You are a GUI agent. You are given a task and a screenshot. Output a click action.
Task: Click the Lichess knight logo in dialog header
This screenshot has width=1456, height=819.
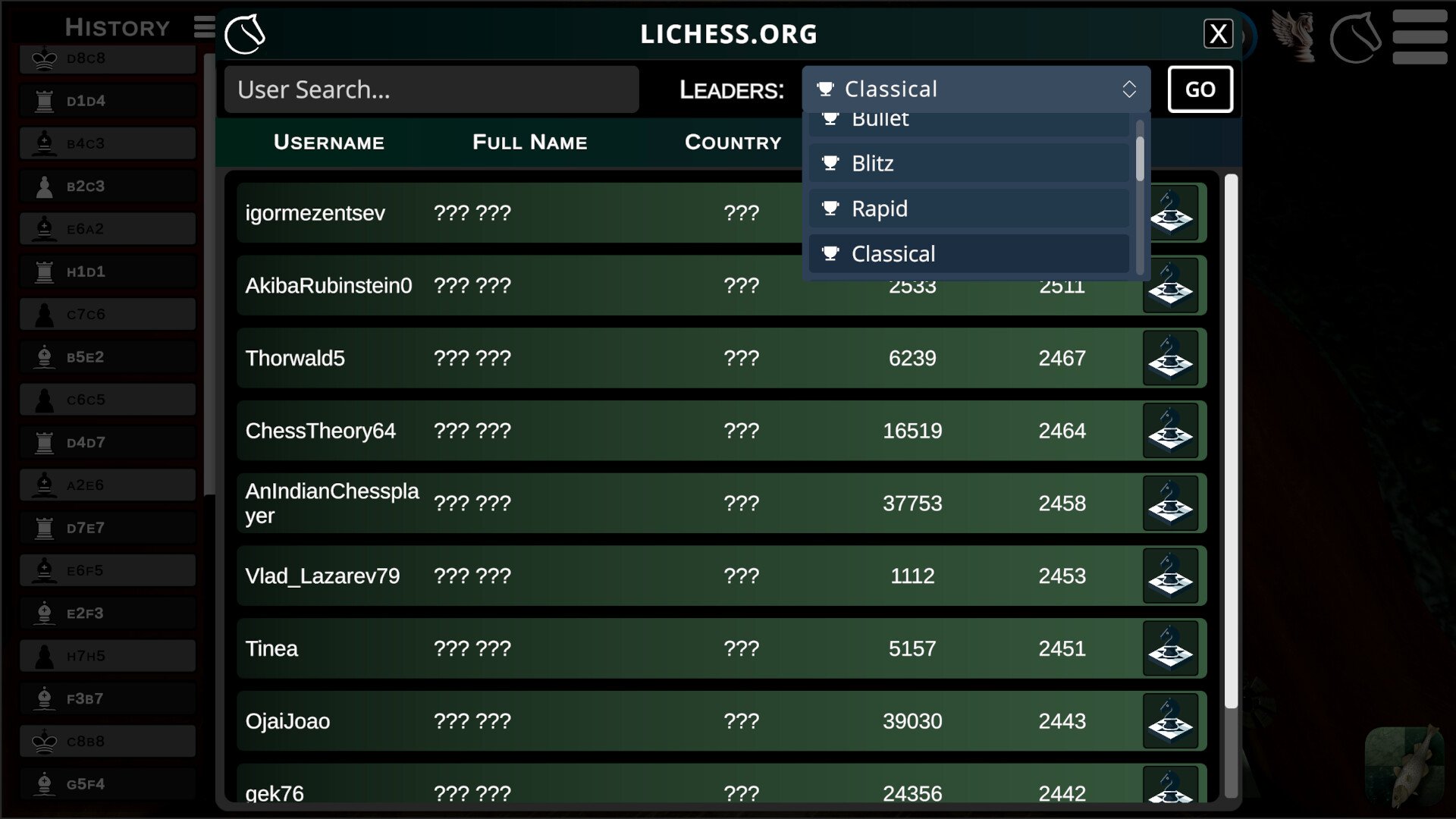[x=245, y=34]
